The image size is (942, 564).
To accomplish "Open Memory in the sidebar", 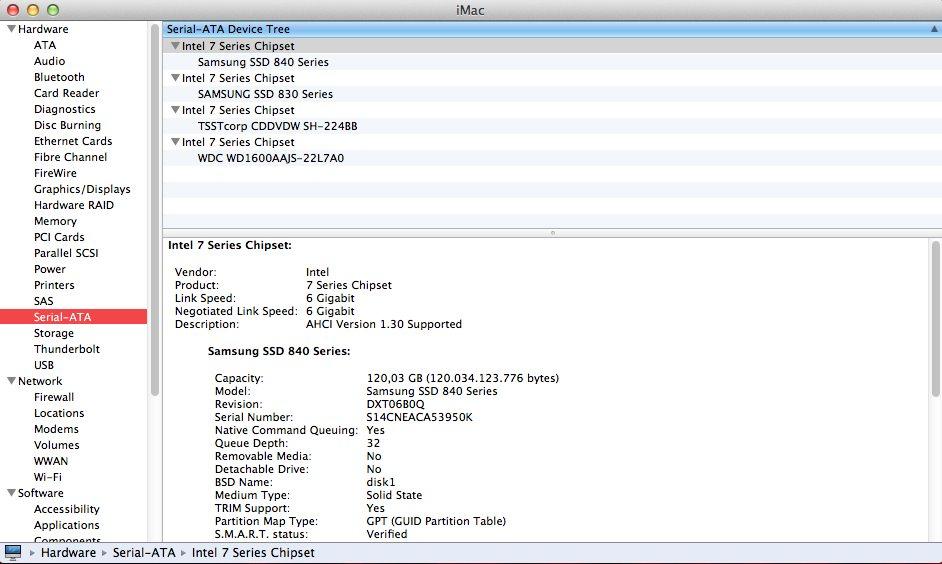I will coord(55,221).
